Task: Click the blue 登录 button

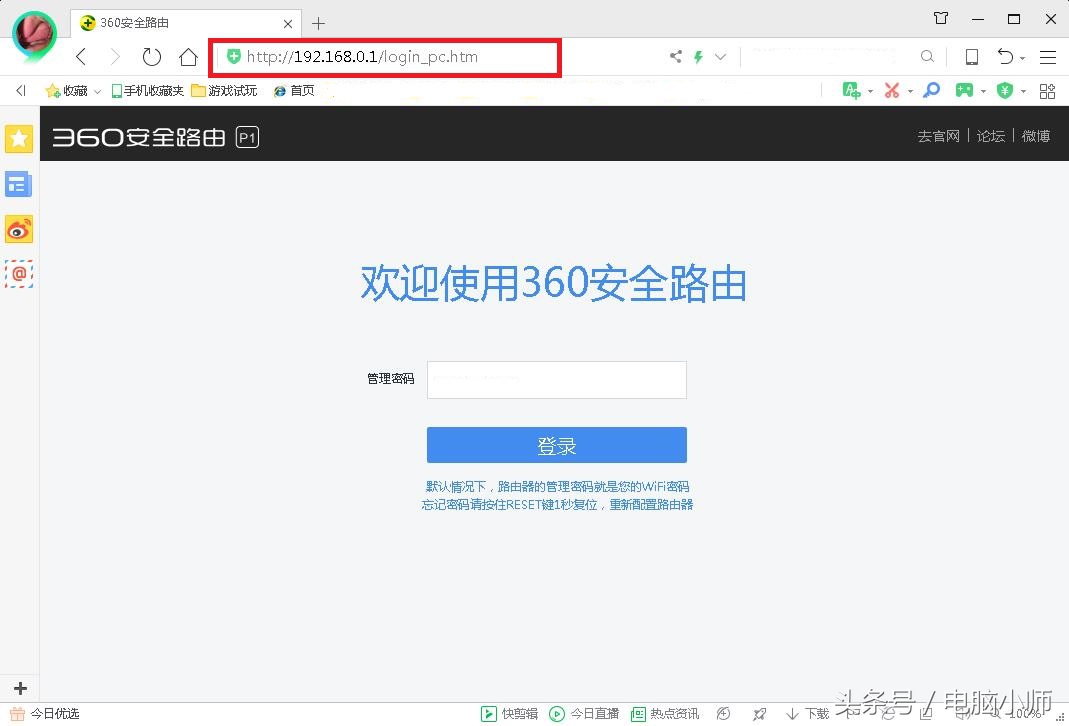Action: [x=556, y=445]
